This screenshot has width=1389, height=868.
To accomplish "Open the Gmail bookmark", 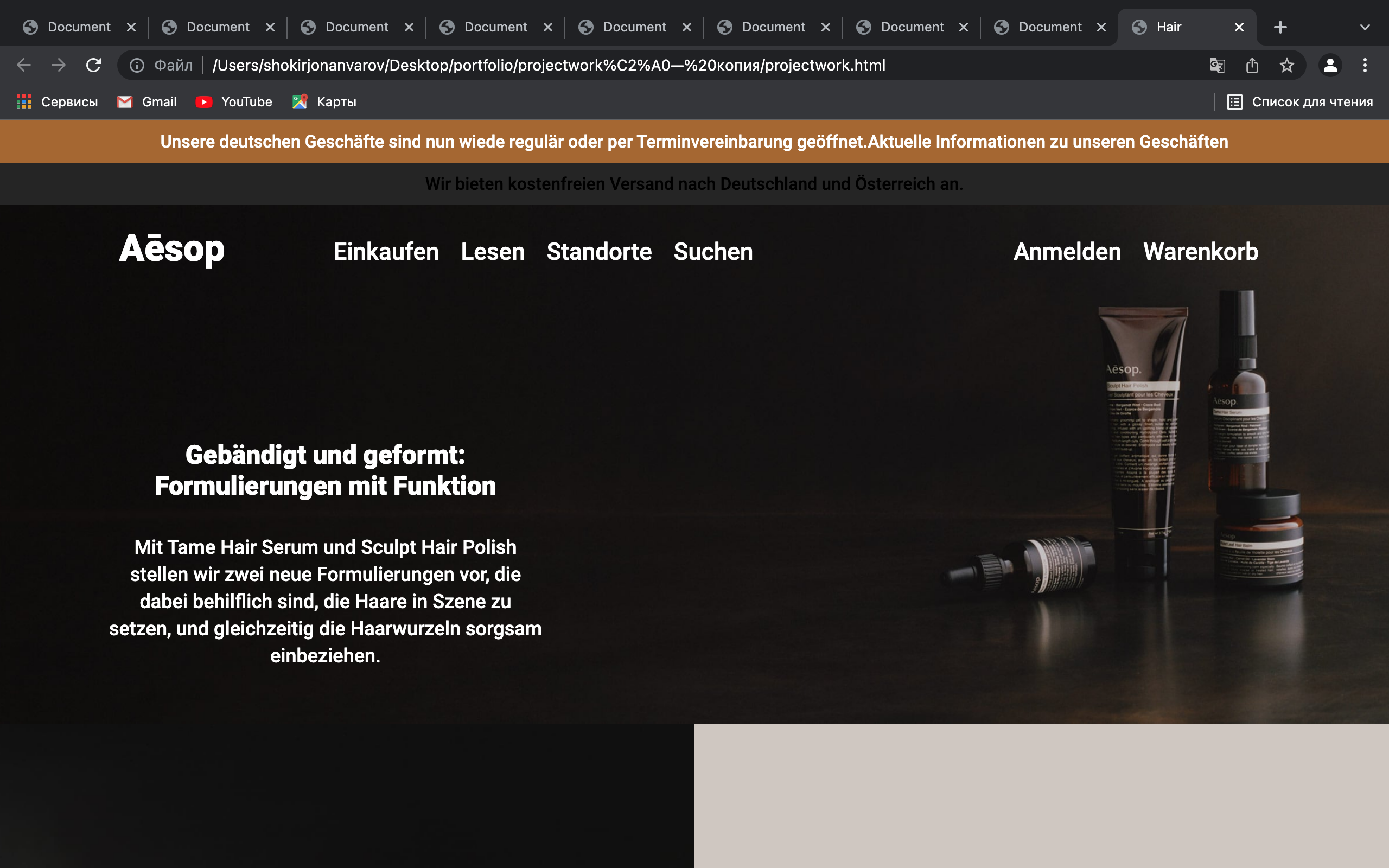I will [147, 101].
